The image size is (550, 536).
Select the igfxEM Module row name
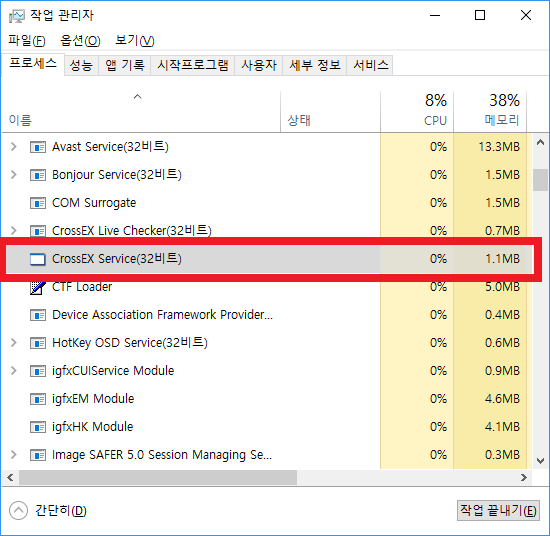[x=93, y=399]
